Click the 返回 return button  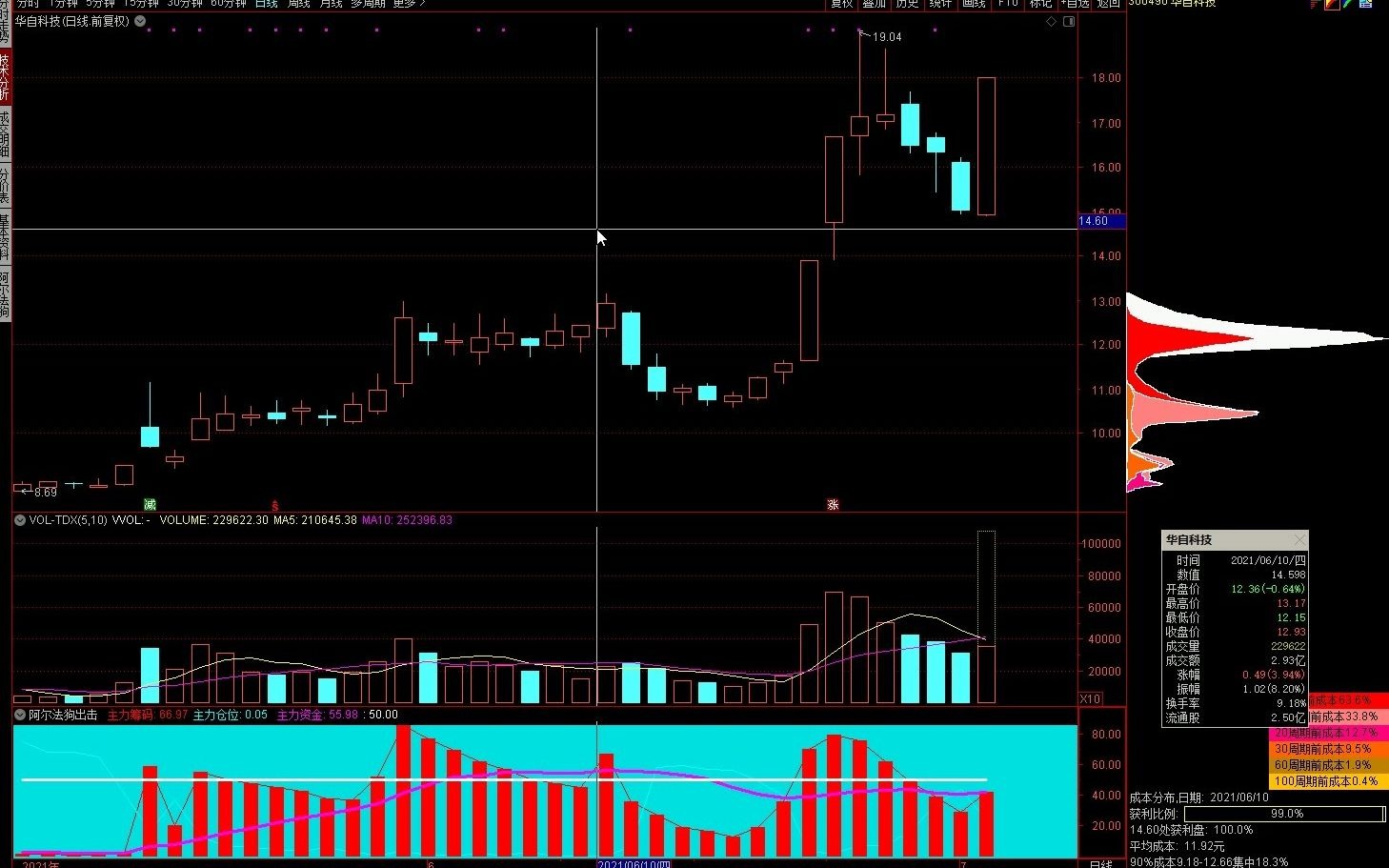pyautogui.click(x=1109, y=4)
